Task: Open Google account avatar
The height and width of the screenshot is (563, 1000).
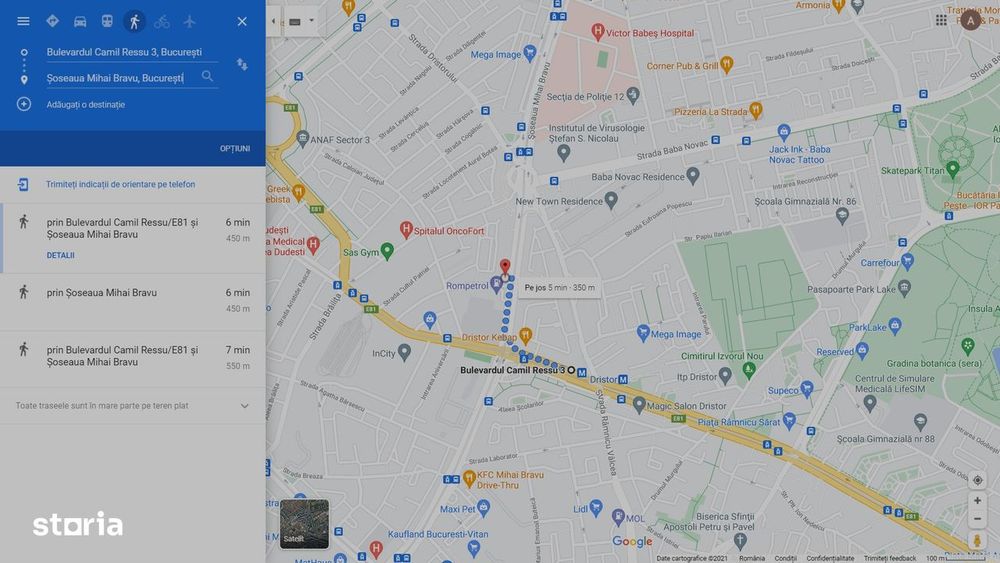Action: coord(971,20)
